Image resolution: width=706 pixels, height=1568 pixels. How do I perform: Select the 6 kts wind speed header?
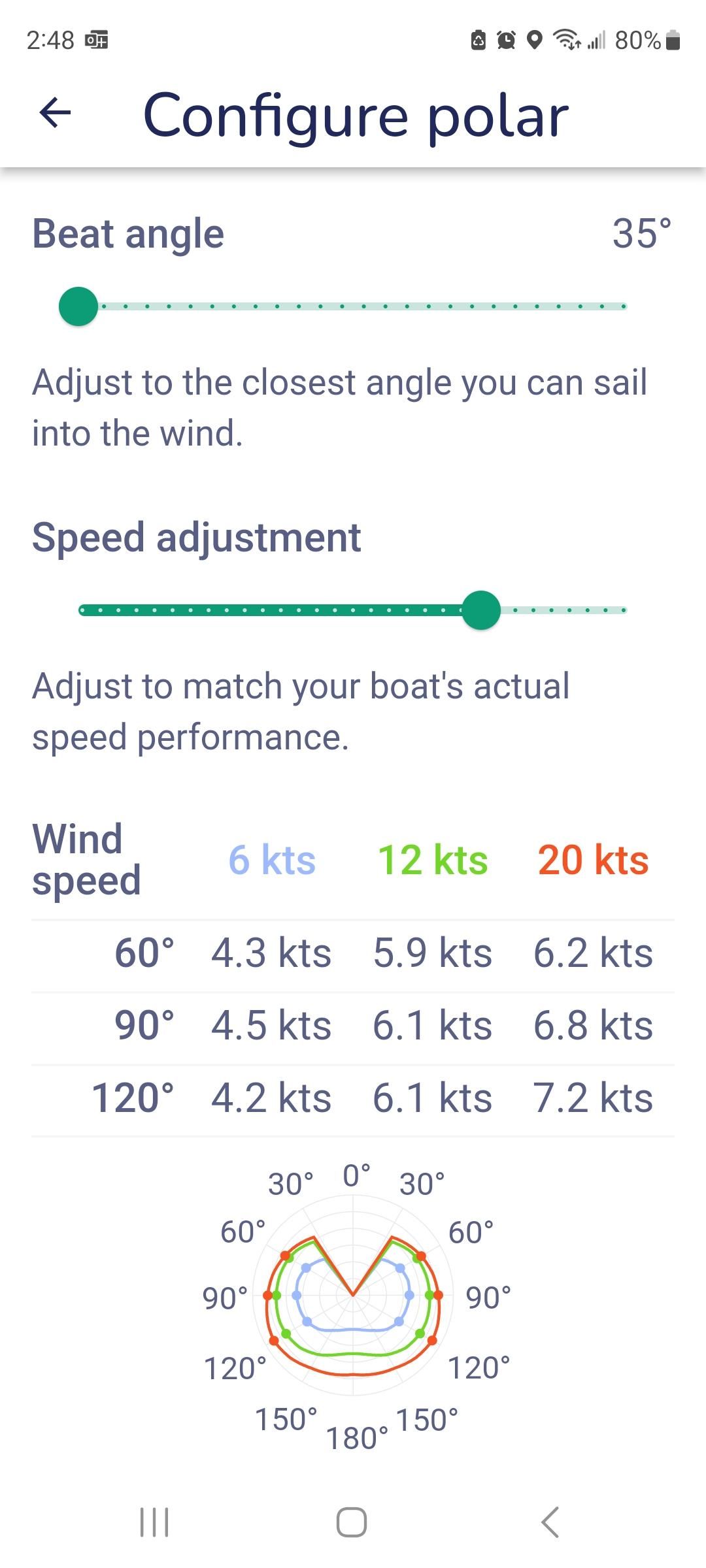(272, 860)
